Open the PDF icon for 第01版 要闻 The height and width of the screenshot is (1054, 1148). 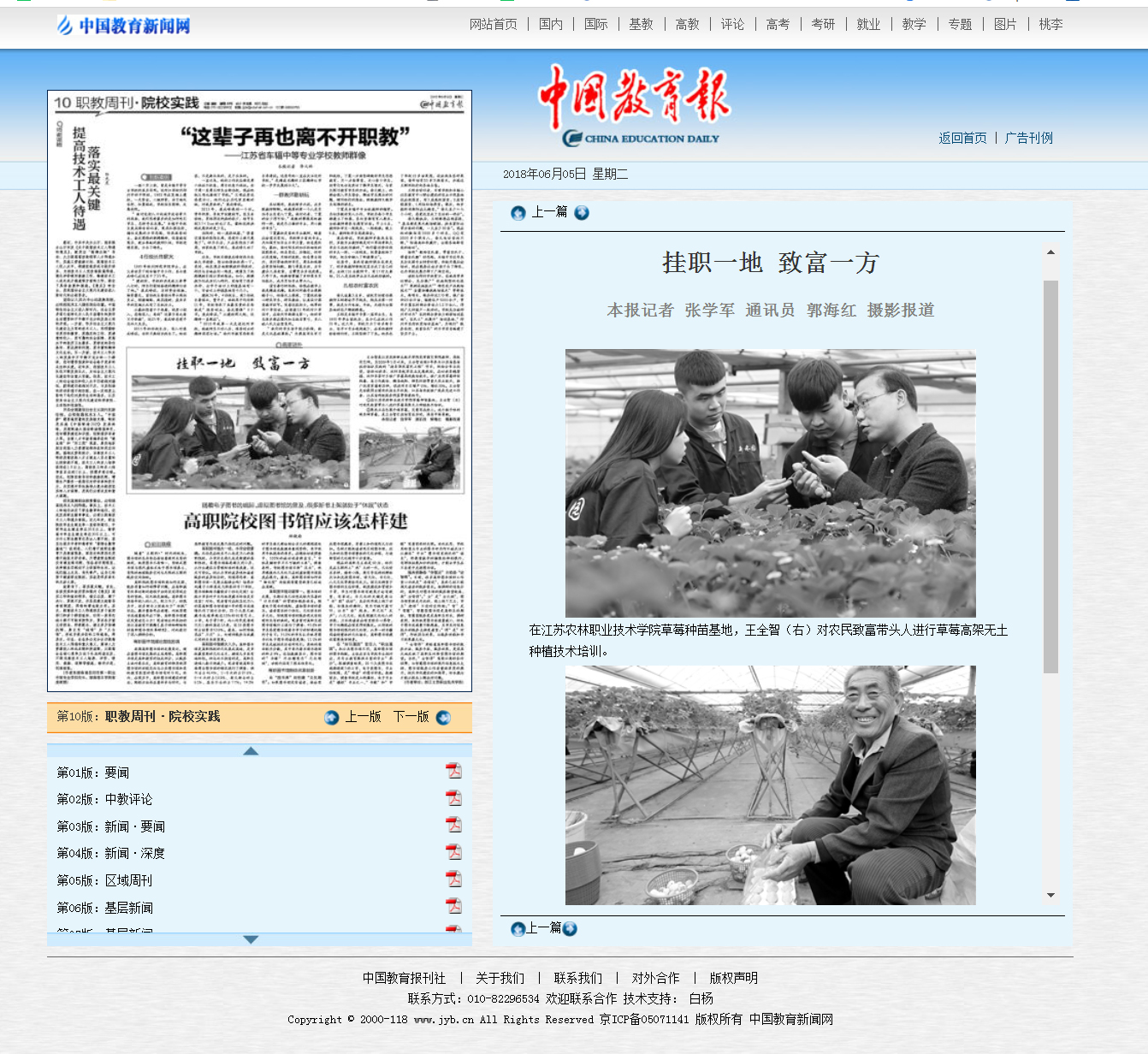pyautogui.click(x=453, y=771)
